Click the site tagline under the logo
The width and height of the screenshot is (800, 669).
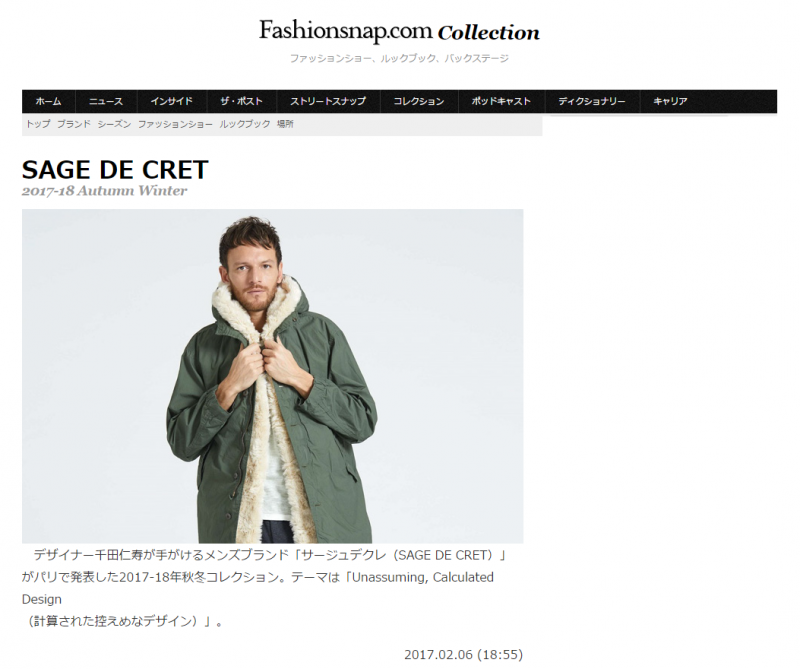399,58
